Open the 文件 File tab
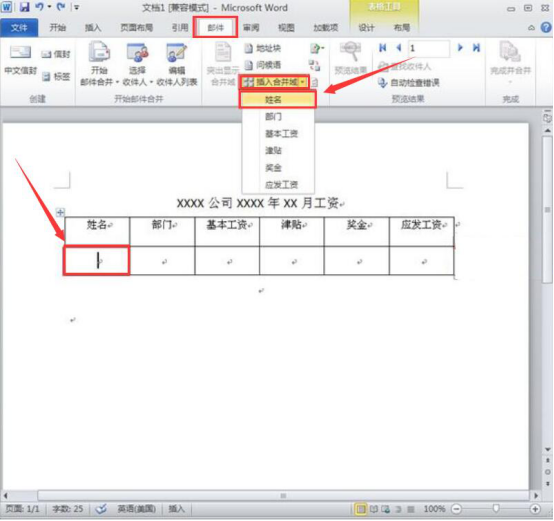554x521 pixels. [x=19, y=28]
